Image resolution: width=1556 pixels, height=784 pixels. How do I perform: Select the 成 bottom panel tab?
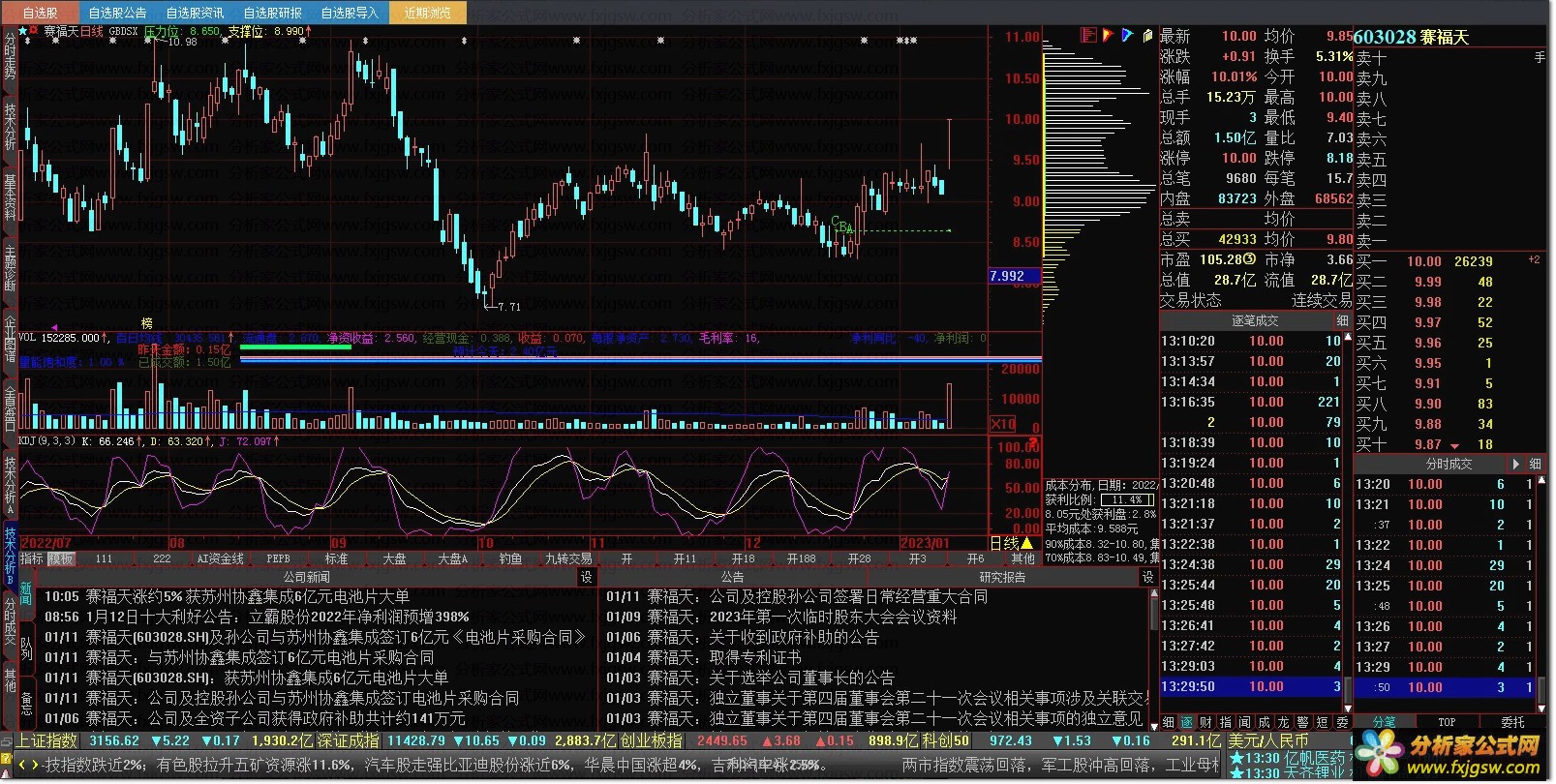coord(1264,722)
